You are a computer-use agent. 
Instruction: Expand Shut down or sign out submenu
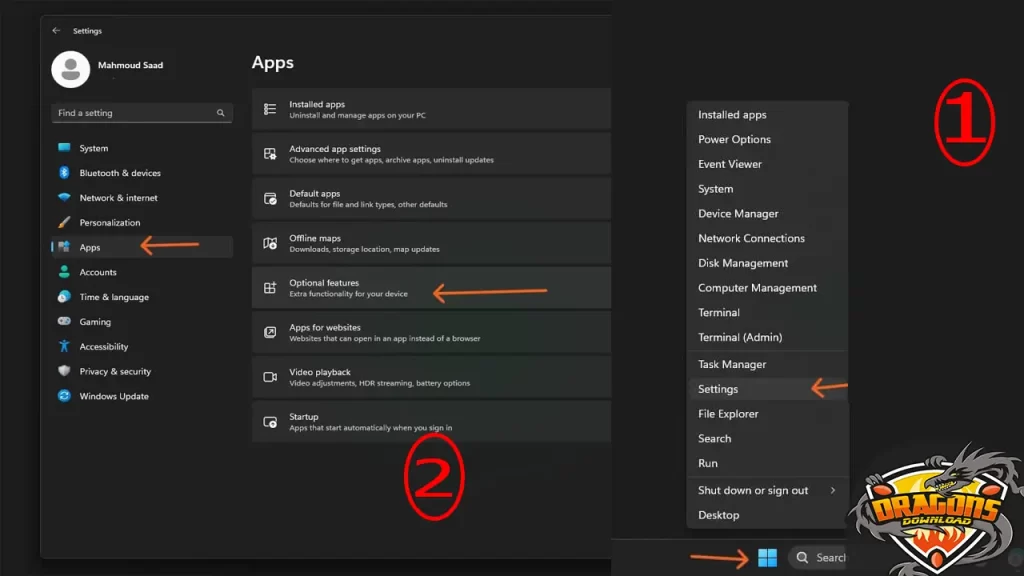coord(766,490)
